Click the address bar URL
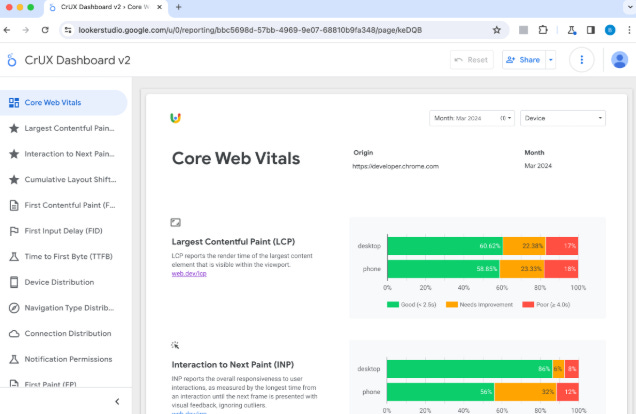 coord(250,30)
